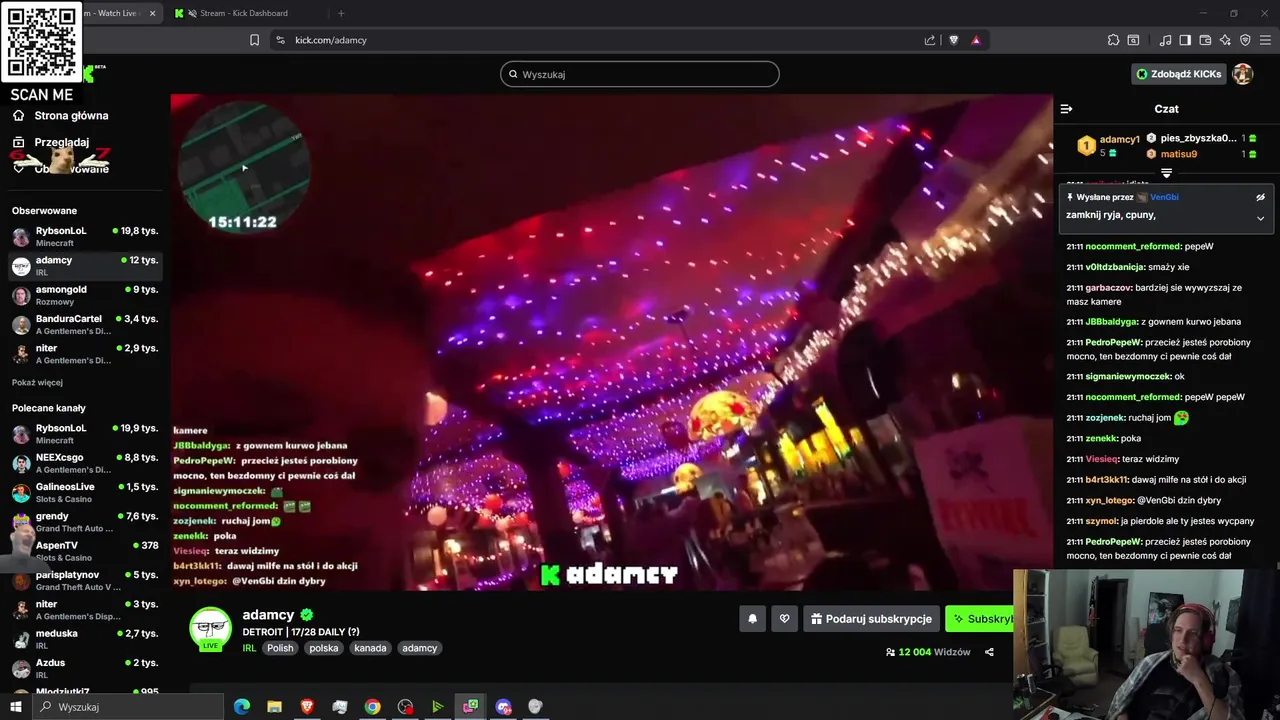Collapse the chat panel with arrow icon
The height and width of the screenshot is (720, 1280).
(1066, 109)
